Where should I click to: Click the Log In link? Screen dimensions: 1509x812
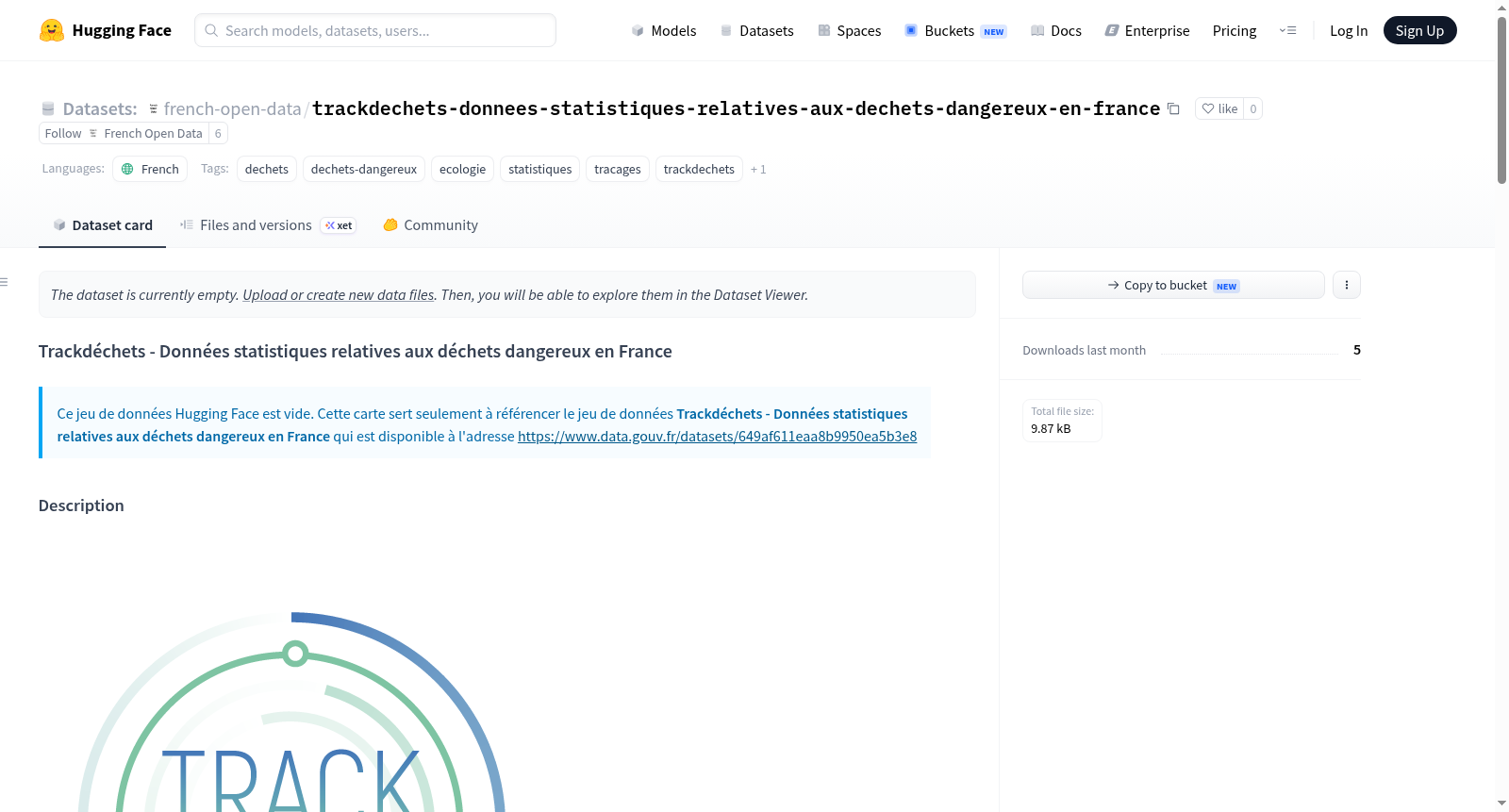click(1349, 30)
